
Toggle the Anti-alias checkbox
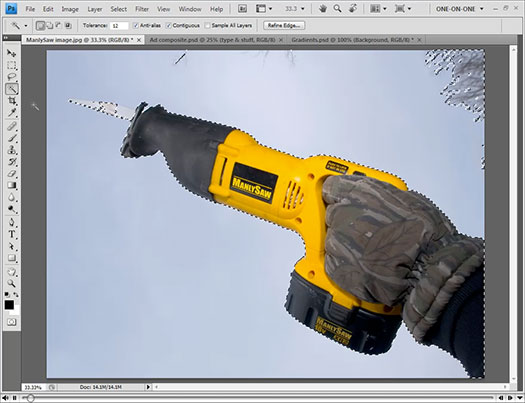pos(136,25)
